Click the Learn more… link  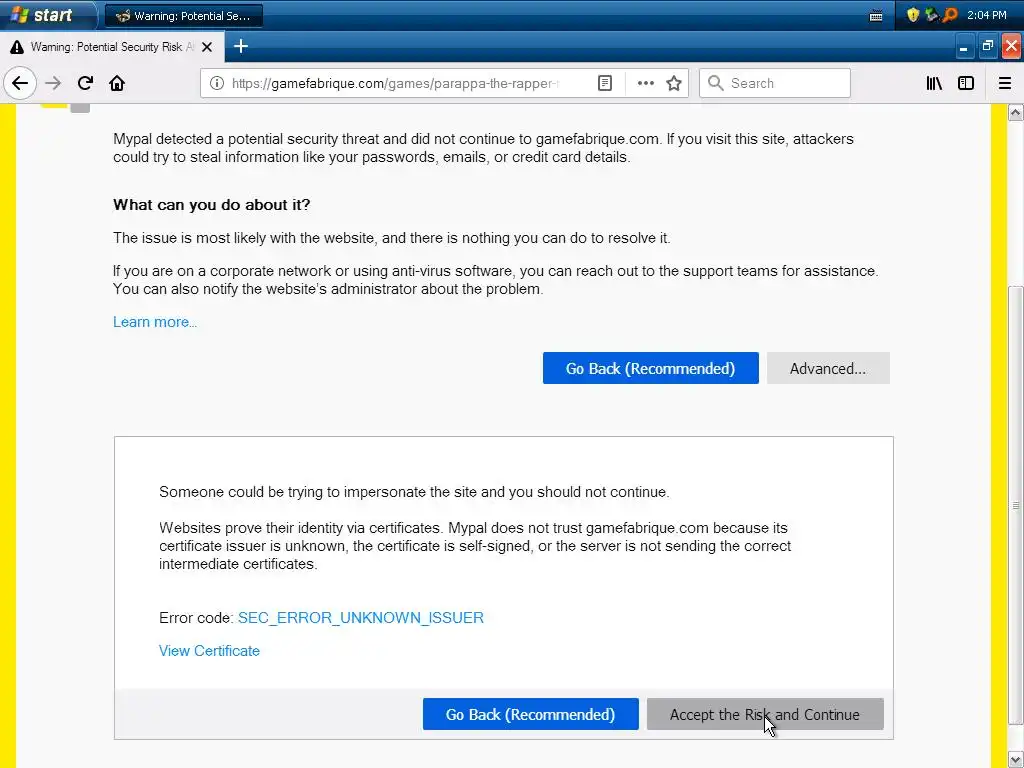point(155,322)
